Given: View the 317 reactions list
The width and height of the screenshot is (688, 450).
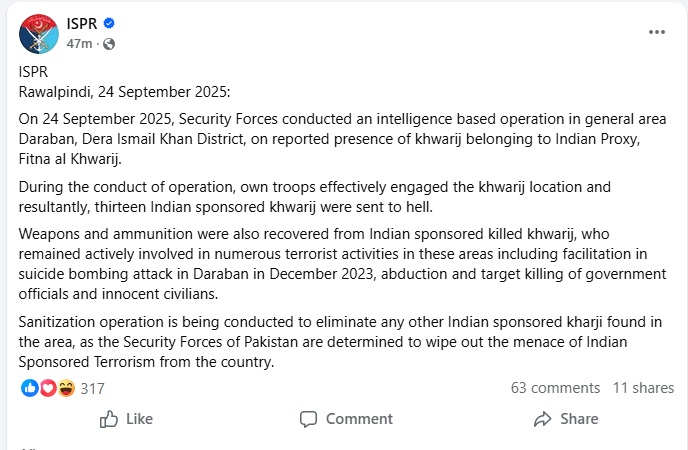Looking at the screenshot, I should click(93, 389).
